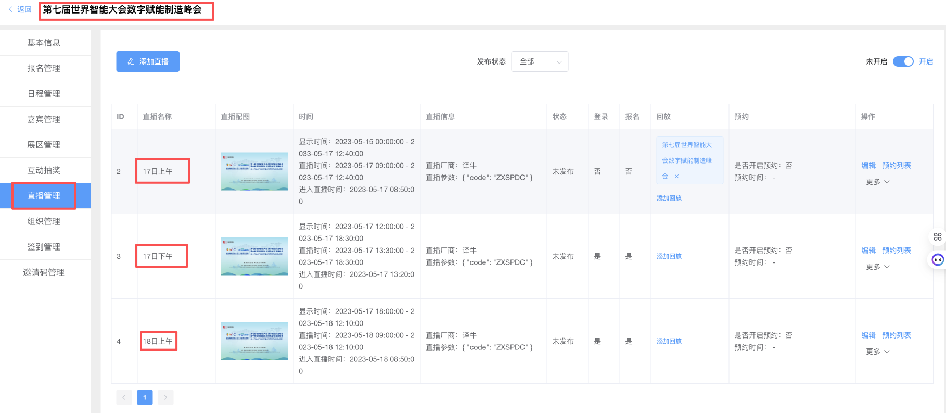The image size is (947, 413).
Task: Expand 更多 for the ID 2 row
Action: [875, 182]
